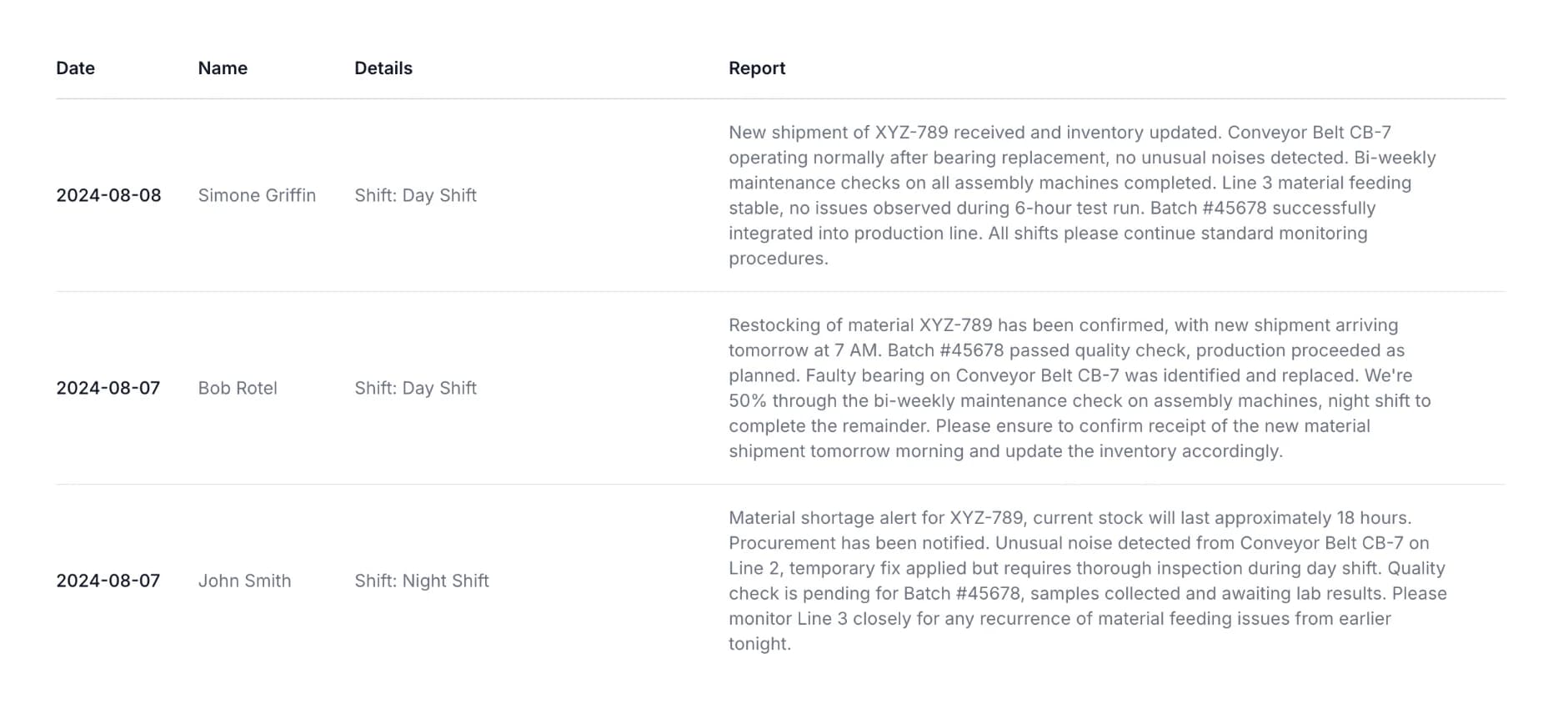Click Day Shift in Simone Griffin's row
This screenshot has height=714, width=1568.
415,195
